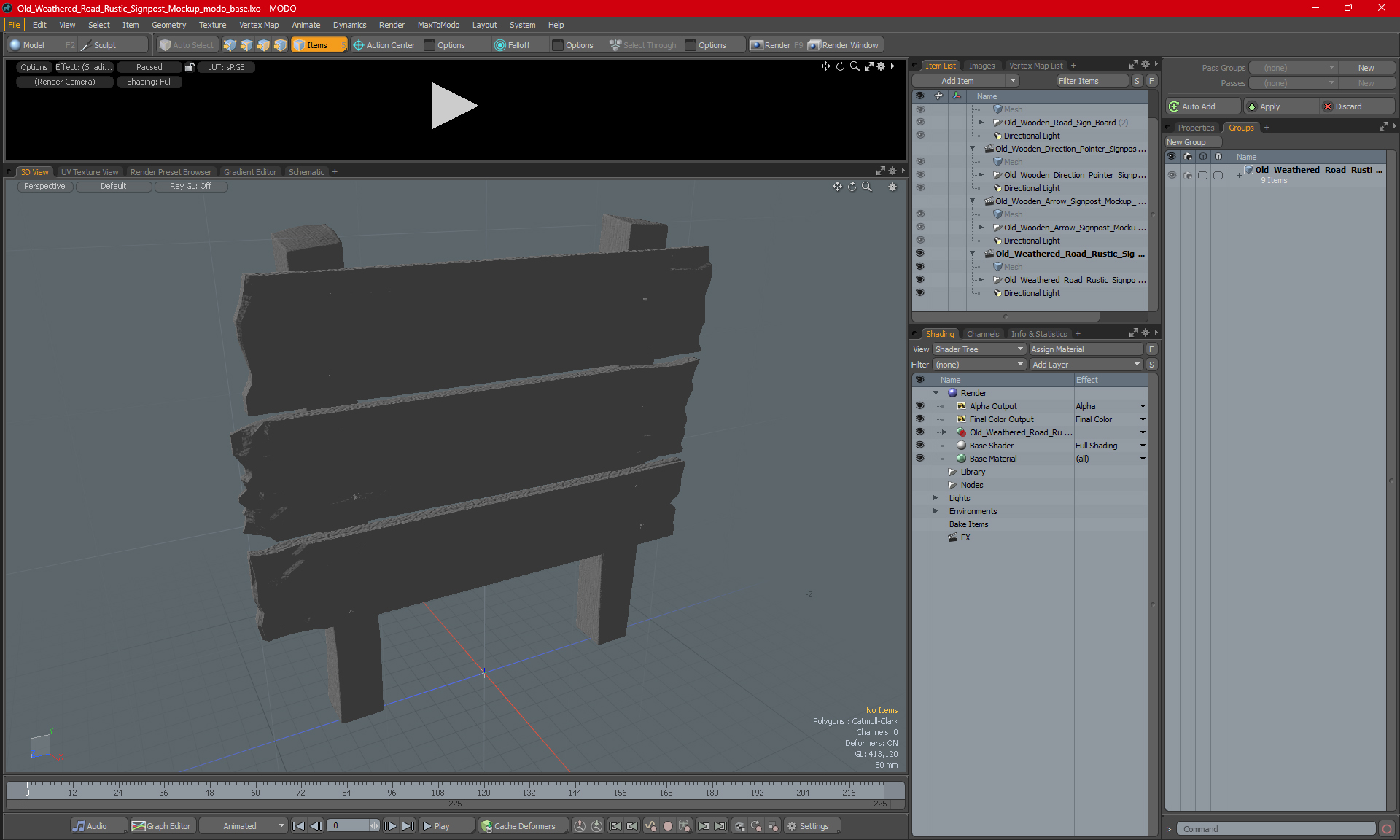1400x840 pixels.
Task: Switch to UV Texture View tab
Action: tap(90, 172)
